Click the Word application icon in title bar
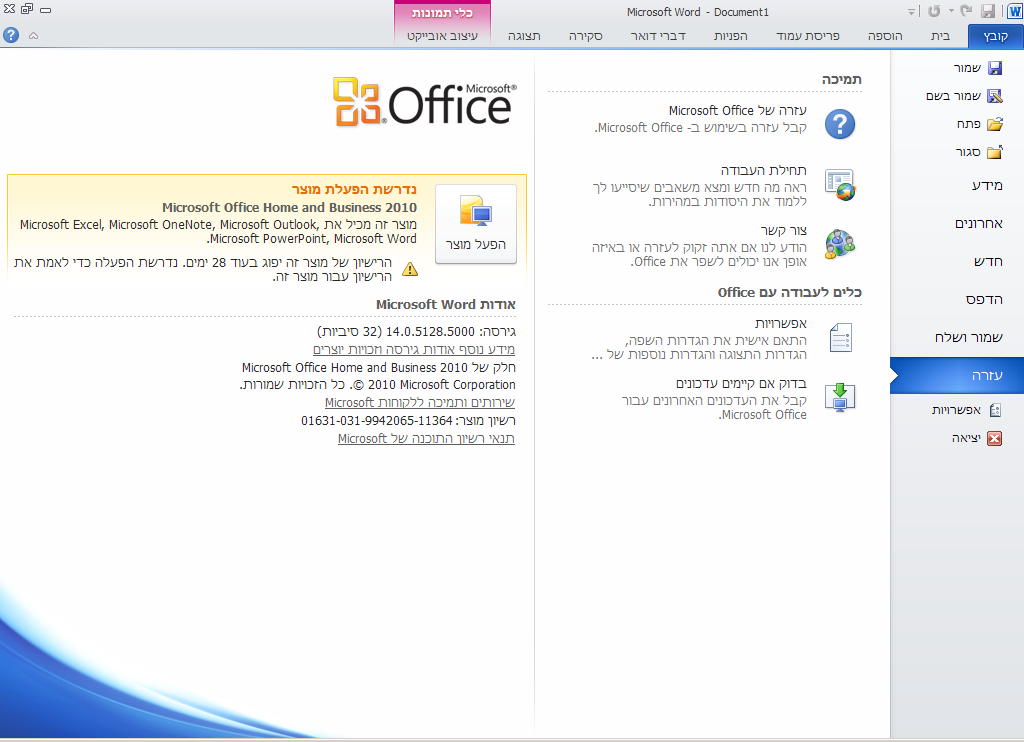Image resolution: width=1024 pixels, height=742 pixels. click(1010, 12)
